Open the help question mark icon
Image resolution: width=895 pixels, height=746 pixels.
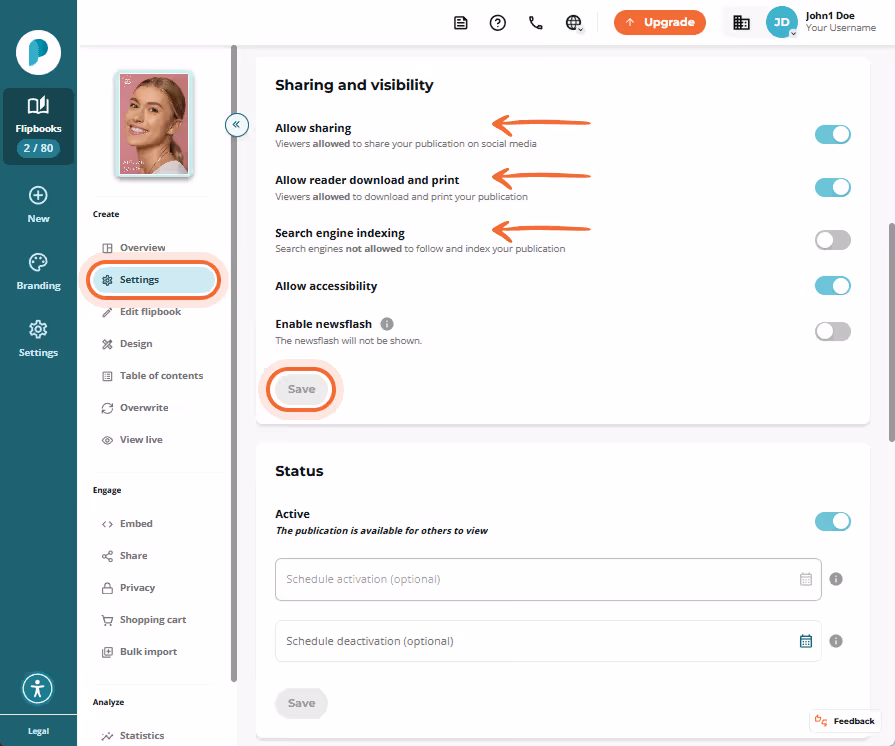(498, 23)
